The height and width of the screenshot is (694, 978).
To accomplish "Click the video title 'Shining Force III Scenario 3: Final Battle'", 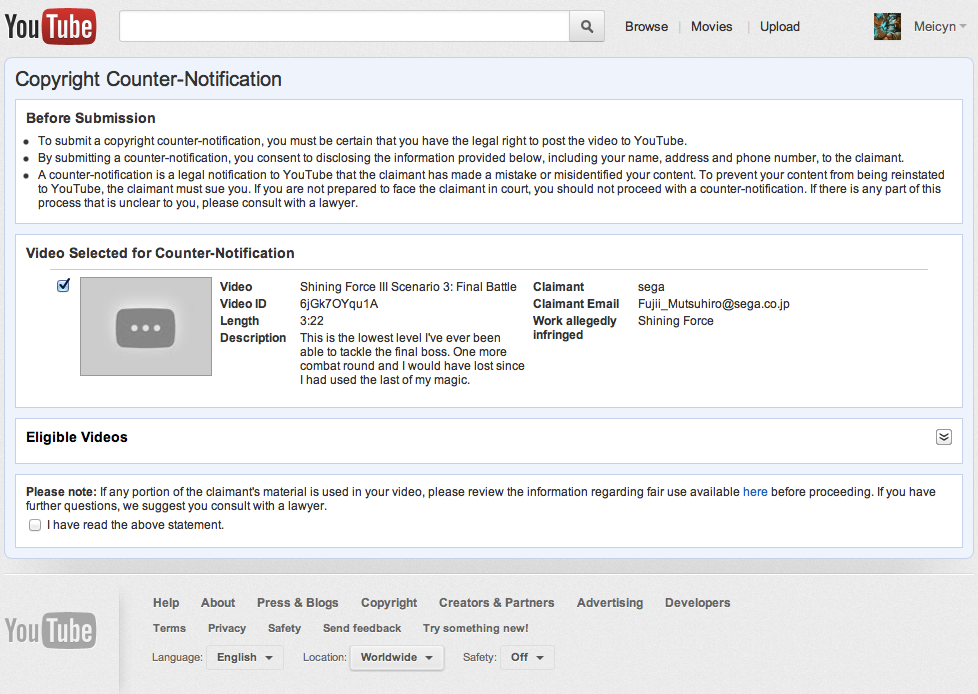I will 408,286.
